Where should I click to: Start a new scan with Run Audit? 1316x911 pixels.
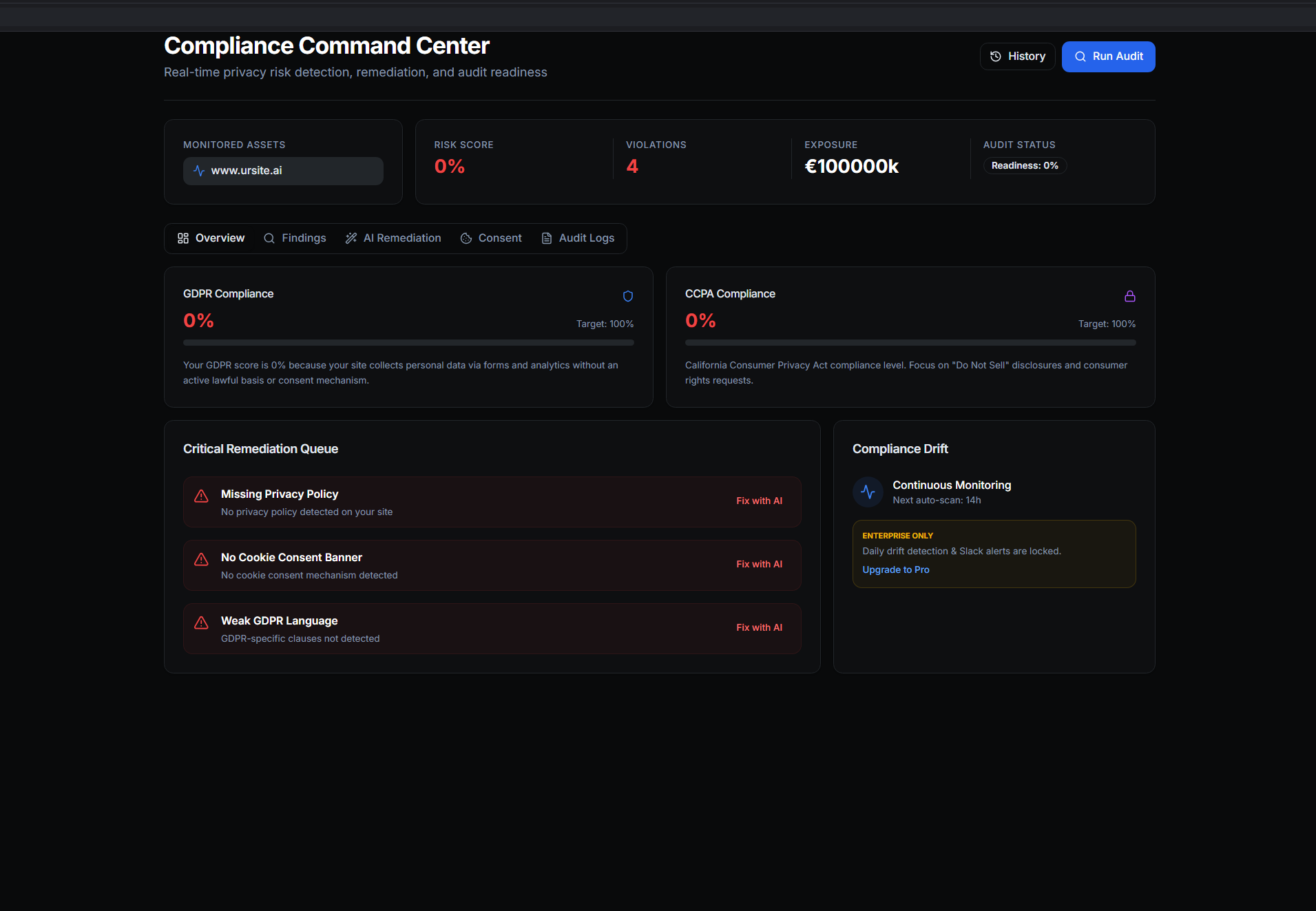pyautogui.click(x=1108, y=56)
